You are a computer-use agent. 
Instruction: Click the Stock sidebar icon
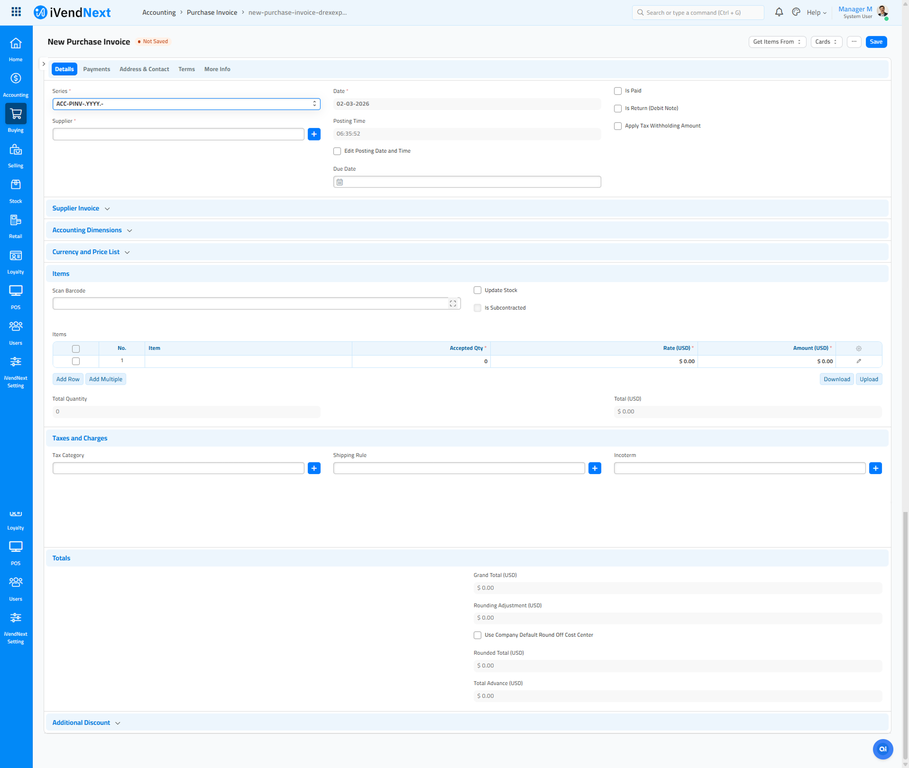[15, 184]
